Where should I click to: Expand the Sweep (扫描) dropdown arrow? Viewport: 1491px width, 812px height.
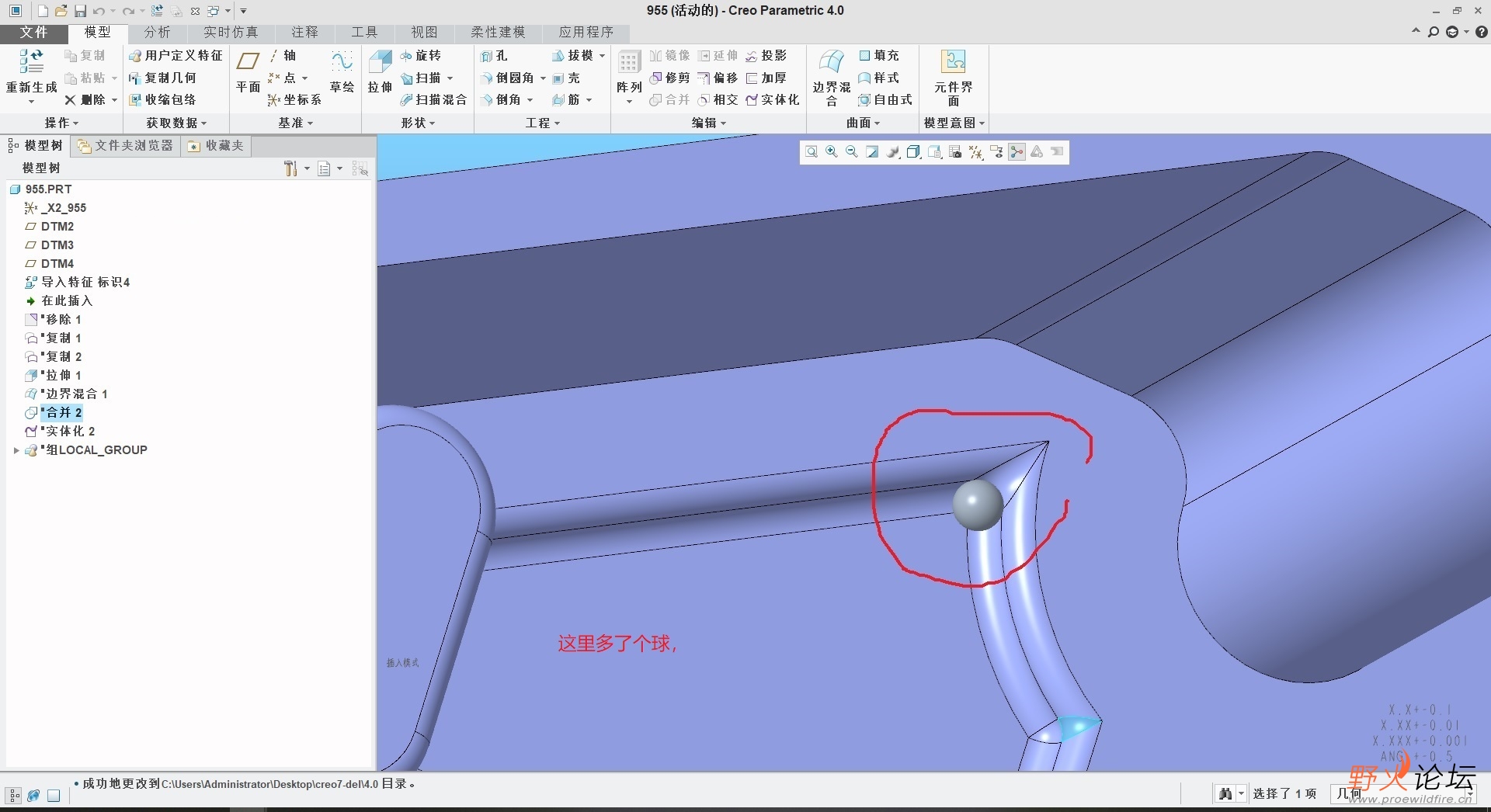point(450,78)
